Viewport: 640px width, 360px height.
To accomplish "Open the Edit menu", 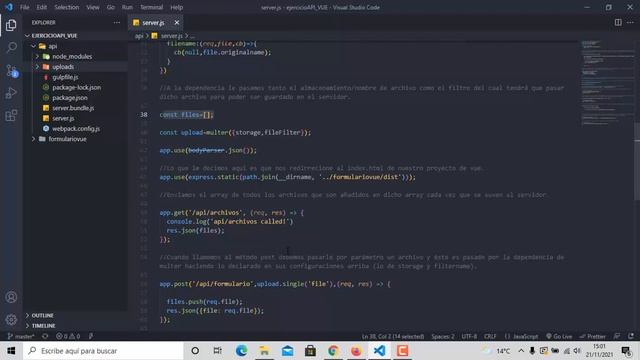I will pyautogui.click(x=42, y=7).
